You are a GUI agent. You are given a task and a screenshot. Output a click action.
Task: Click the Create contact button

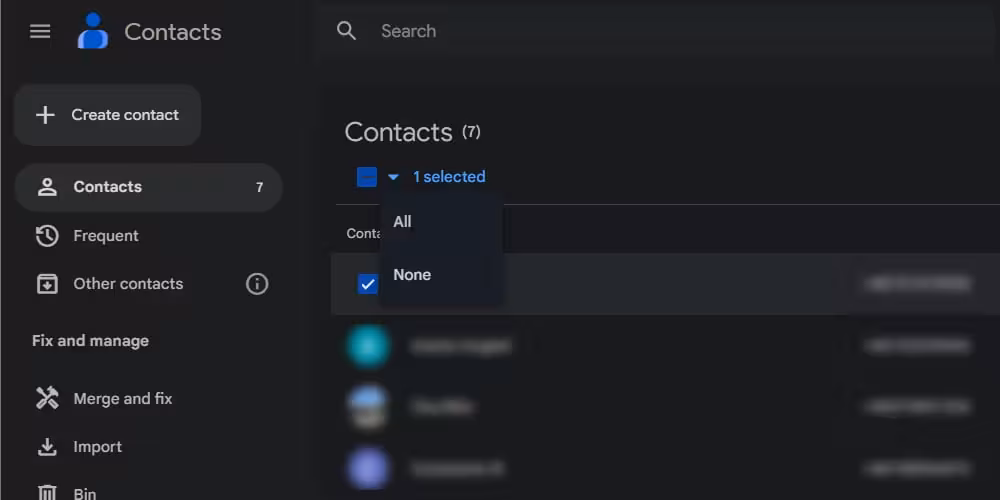pyautogui.click(x=107, y=115)
